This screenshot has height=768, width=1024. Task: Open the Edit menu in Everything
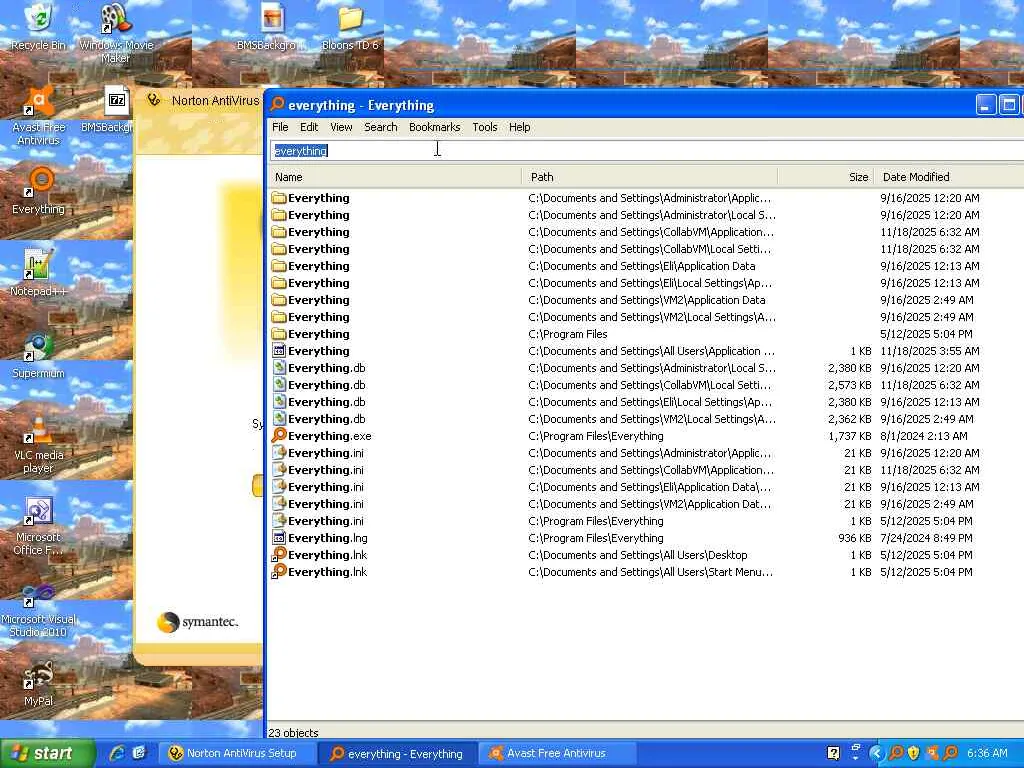tap(309, 127)
